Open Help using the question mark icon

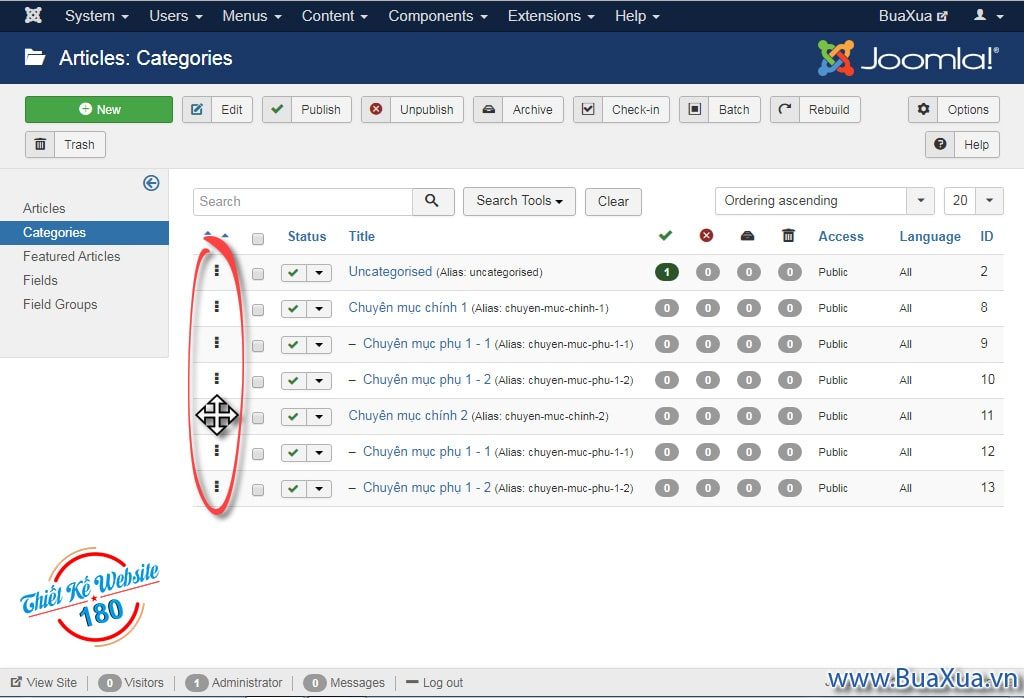tap(939, 144)
